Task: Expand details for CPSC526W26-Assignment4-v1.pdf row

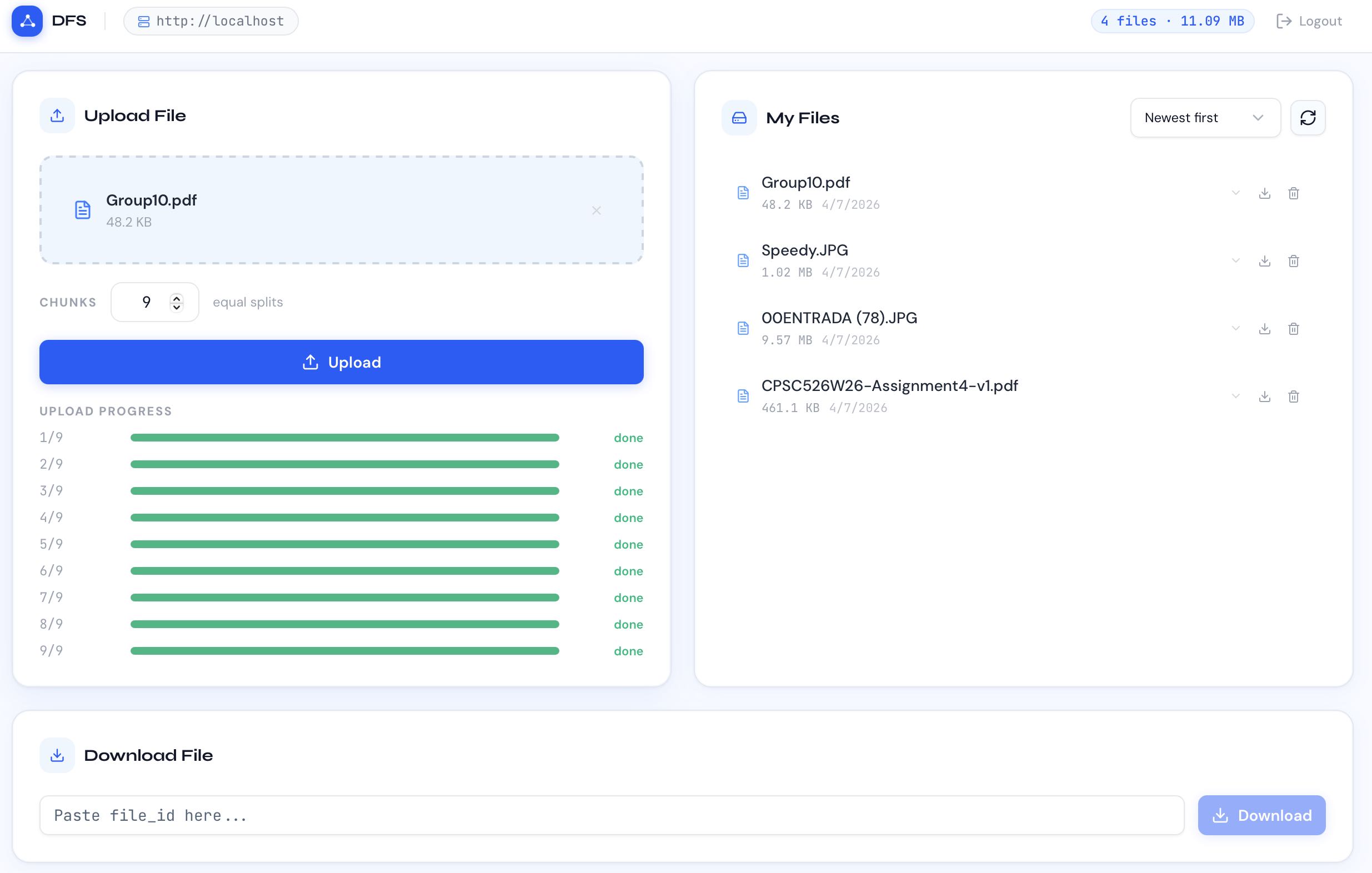Action: [1235, 397]
